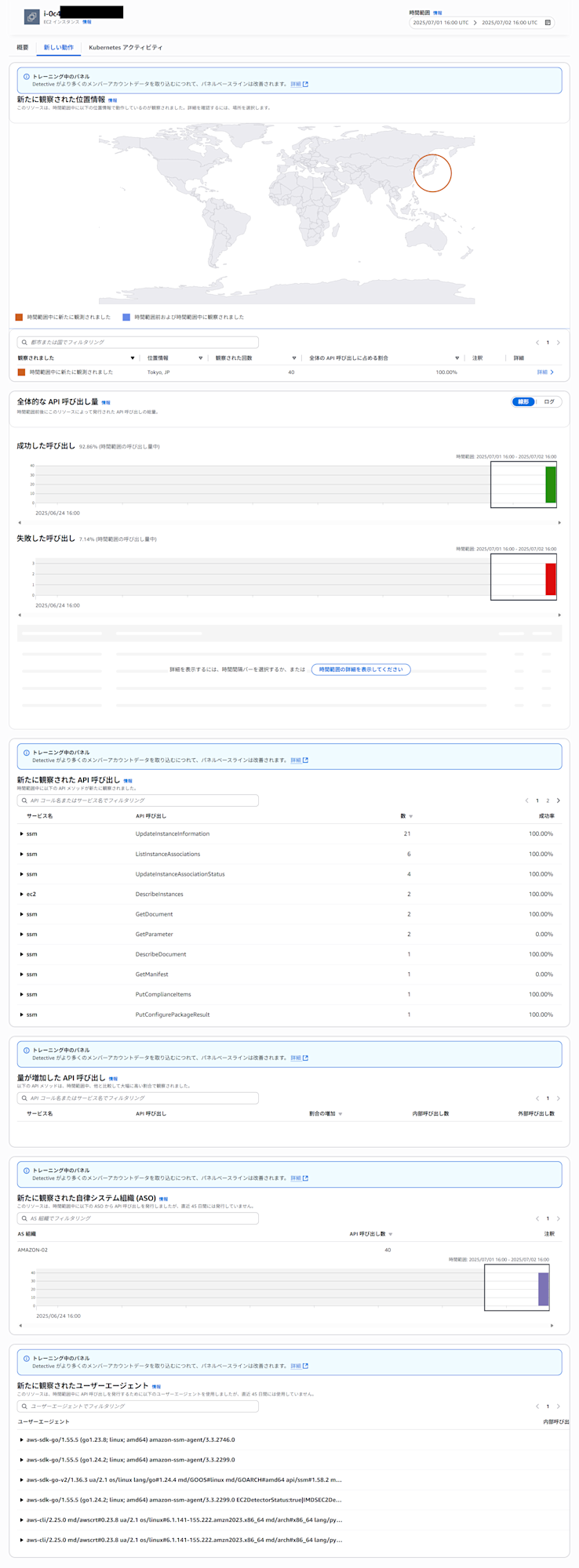Click the info icon in the topmost トレーニング中のパネル banner
The height and width of the screenshot is (1568, 579).
point(27,77)
